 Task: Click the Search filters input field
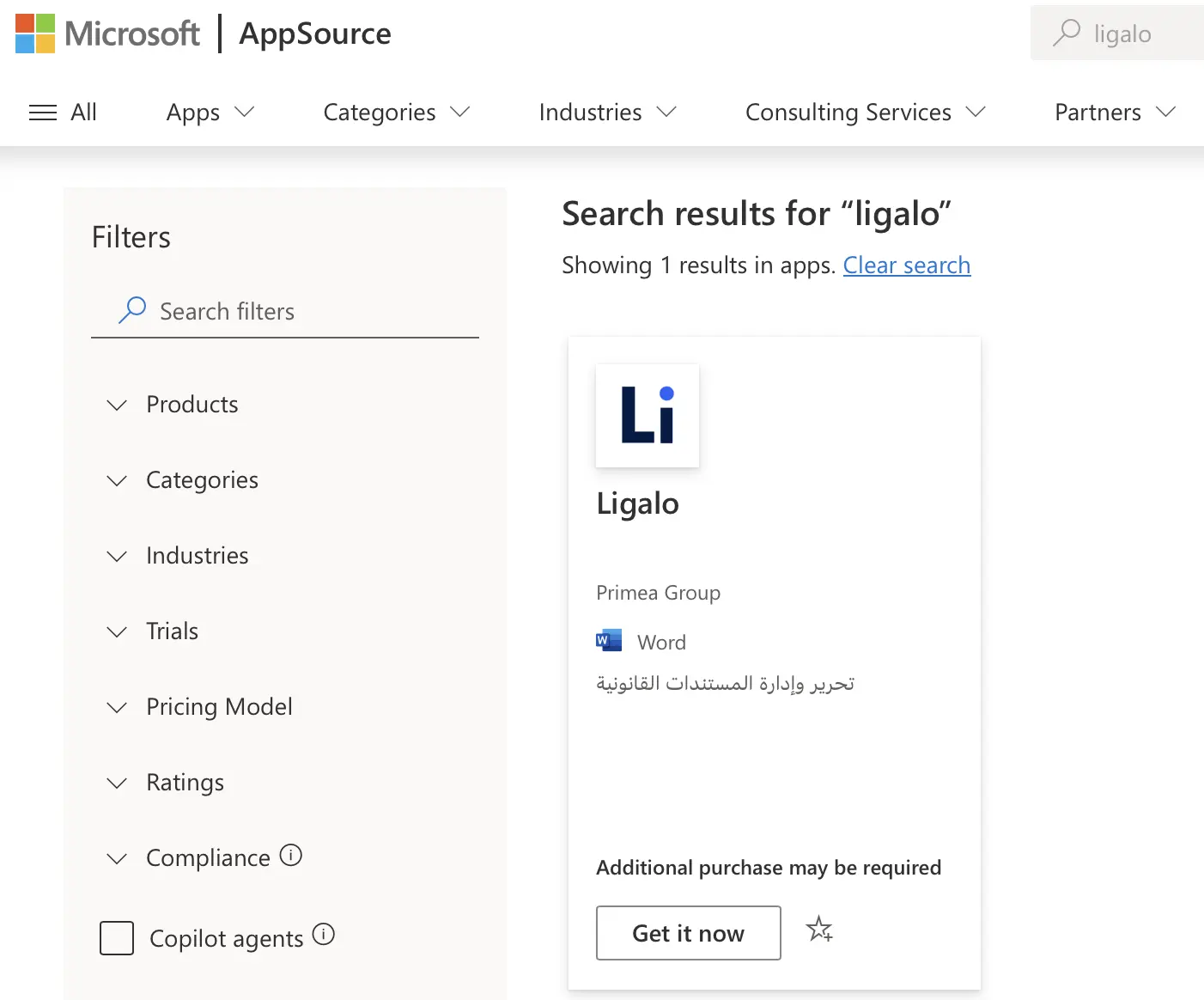[x=292, y=311]
